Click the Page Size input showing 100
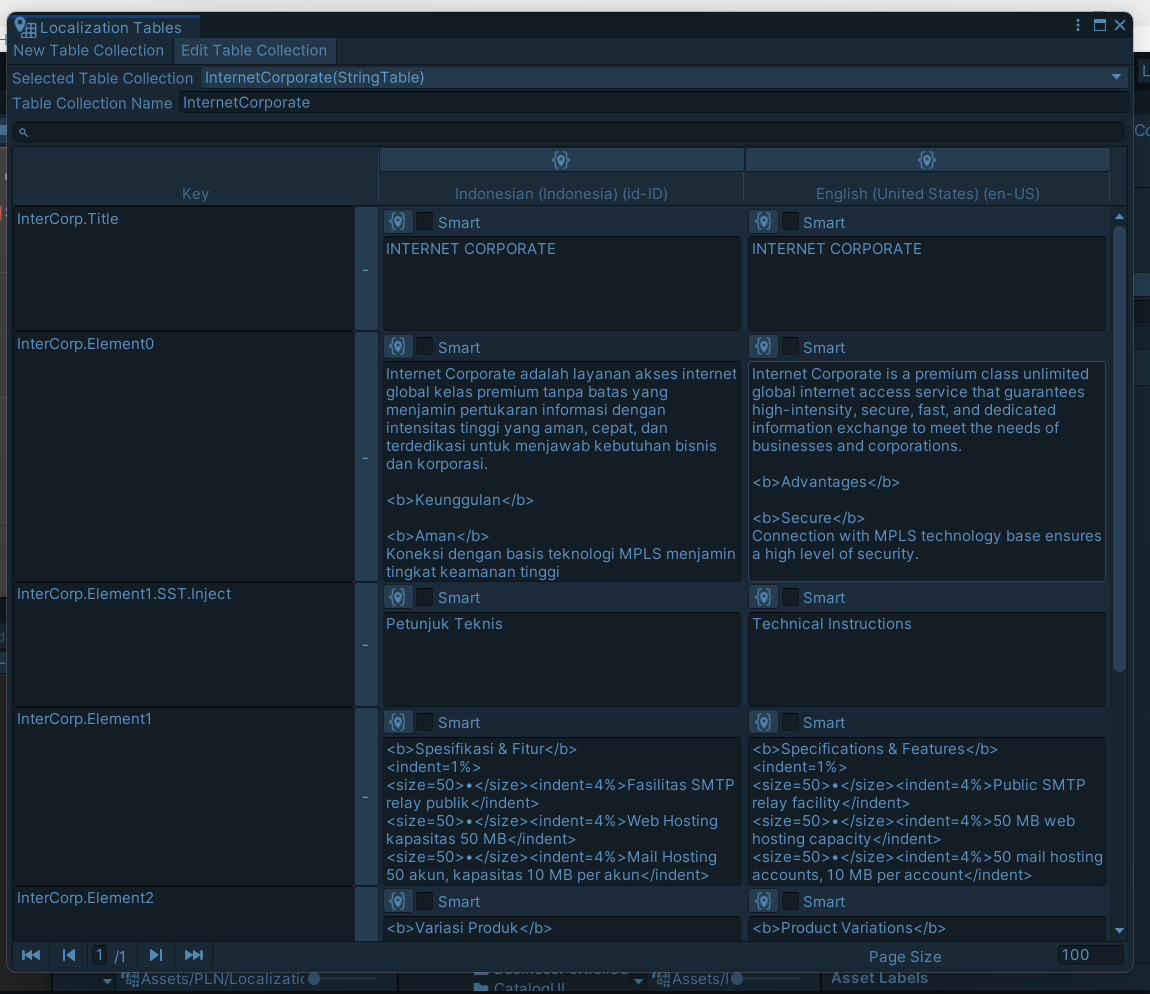1150x994 pixels. tap(1089, 955)
